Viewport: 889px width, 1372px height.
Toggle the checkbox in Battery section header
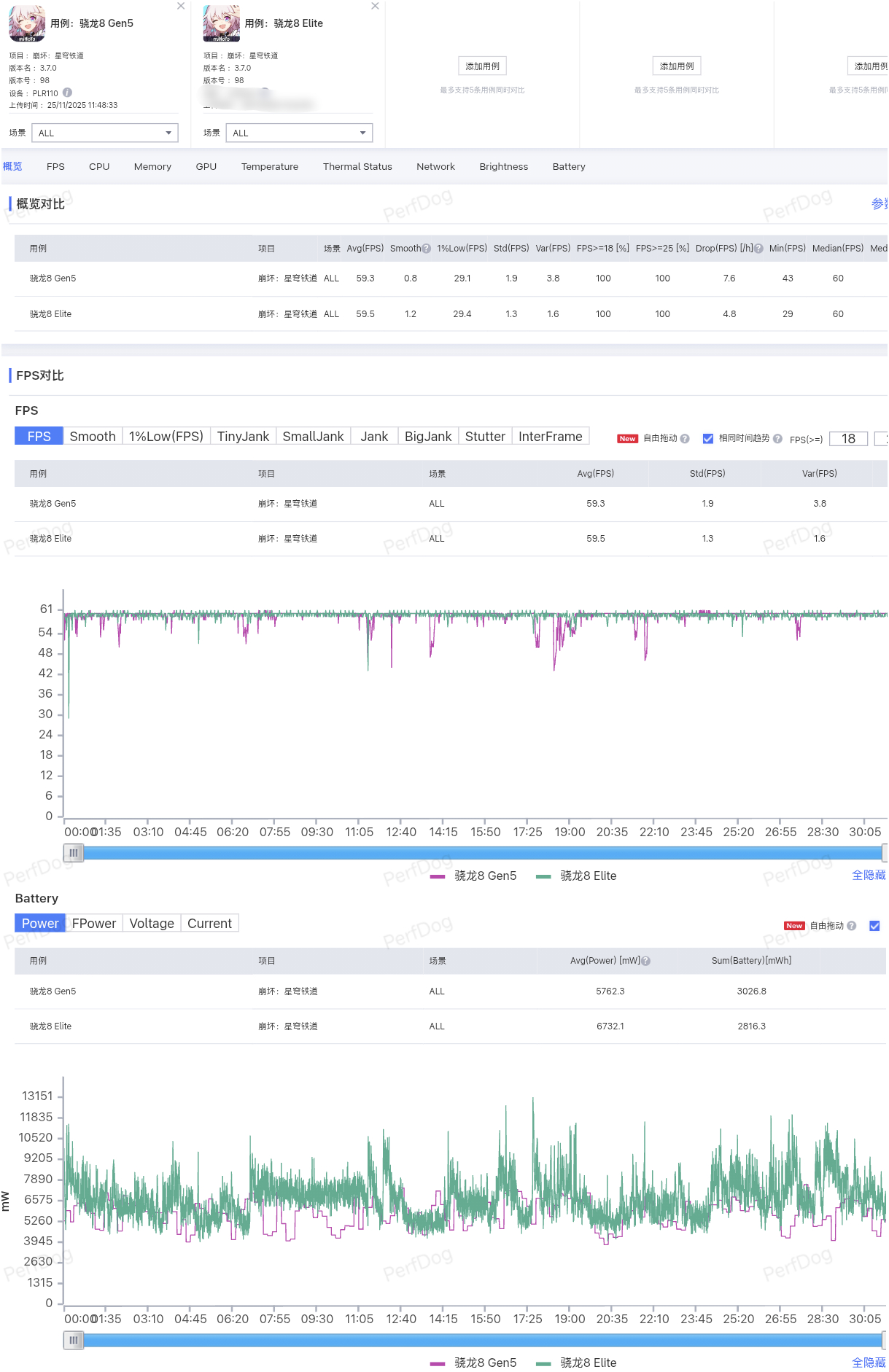[x=874, y=926]
